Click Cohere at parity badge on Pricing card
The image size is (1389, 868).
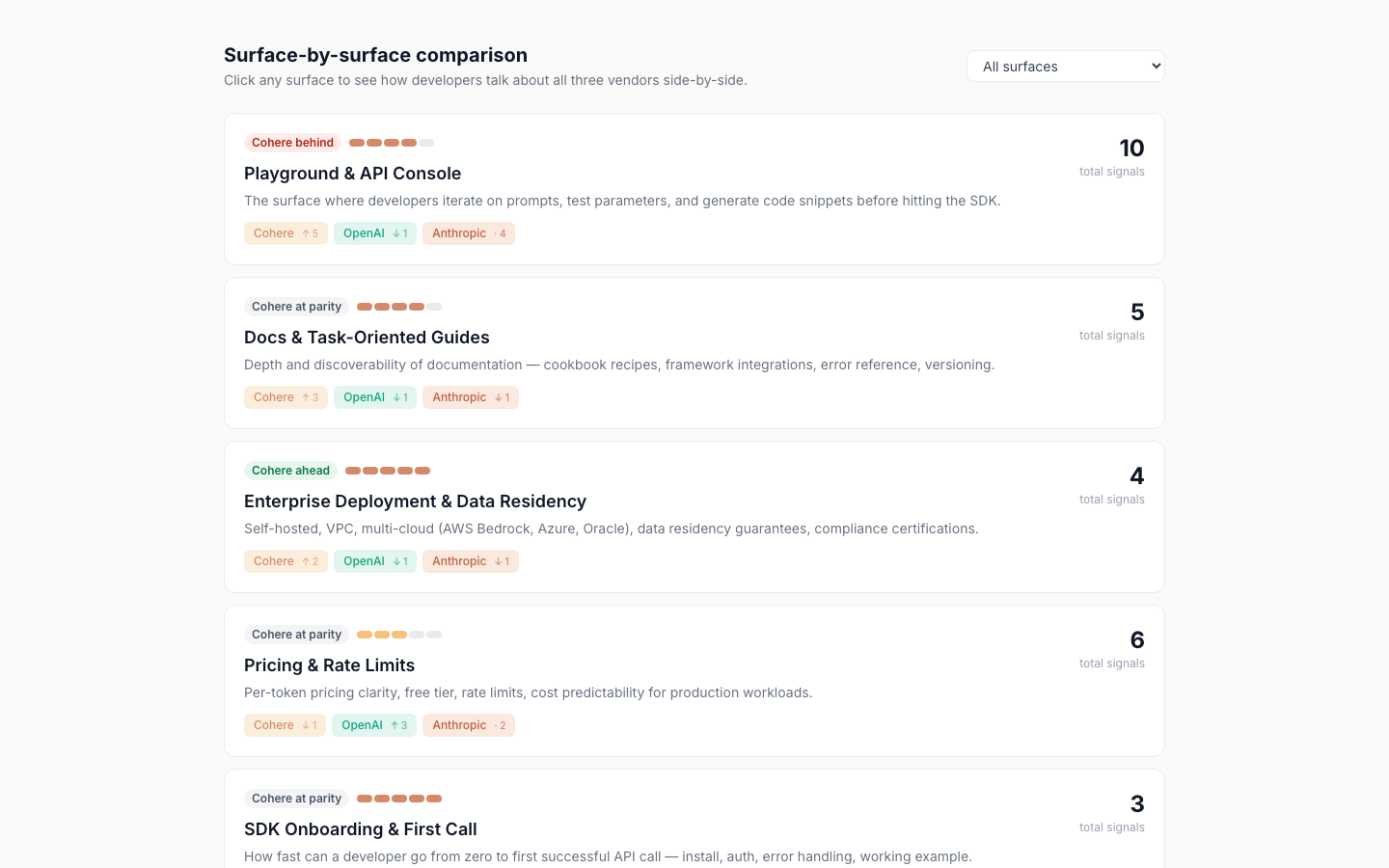[x=296, y=635]
